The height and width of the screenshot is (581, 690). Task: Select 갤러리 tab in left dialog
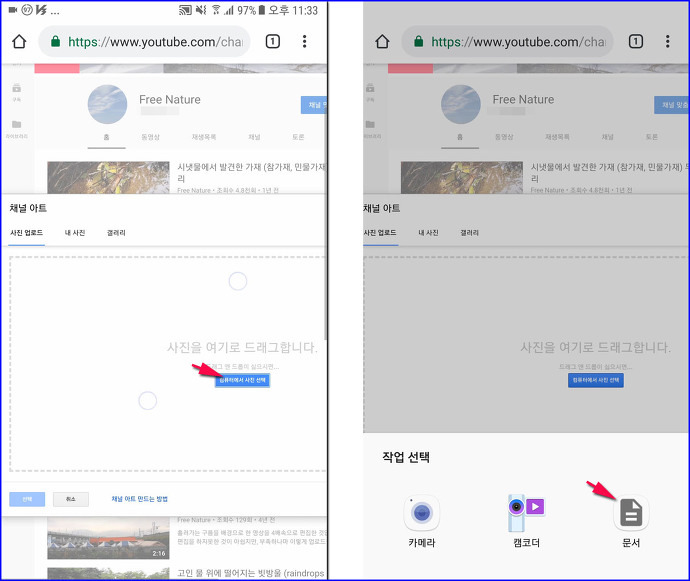point(116,233)
